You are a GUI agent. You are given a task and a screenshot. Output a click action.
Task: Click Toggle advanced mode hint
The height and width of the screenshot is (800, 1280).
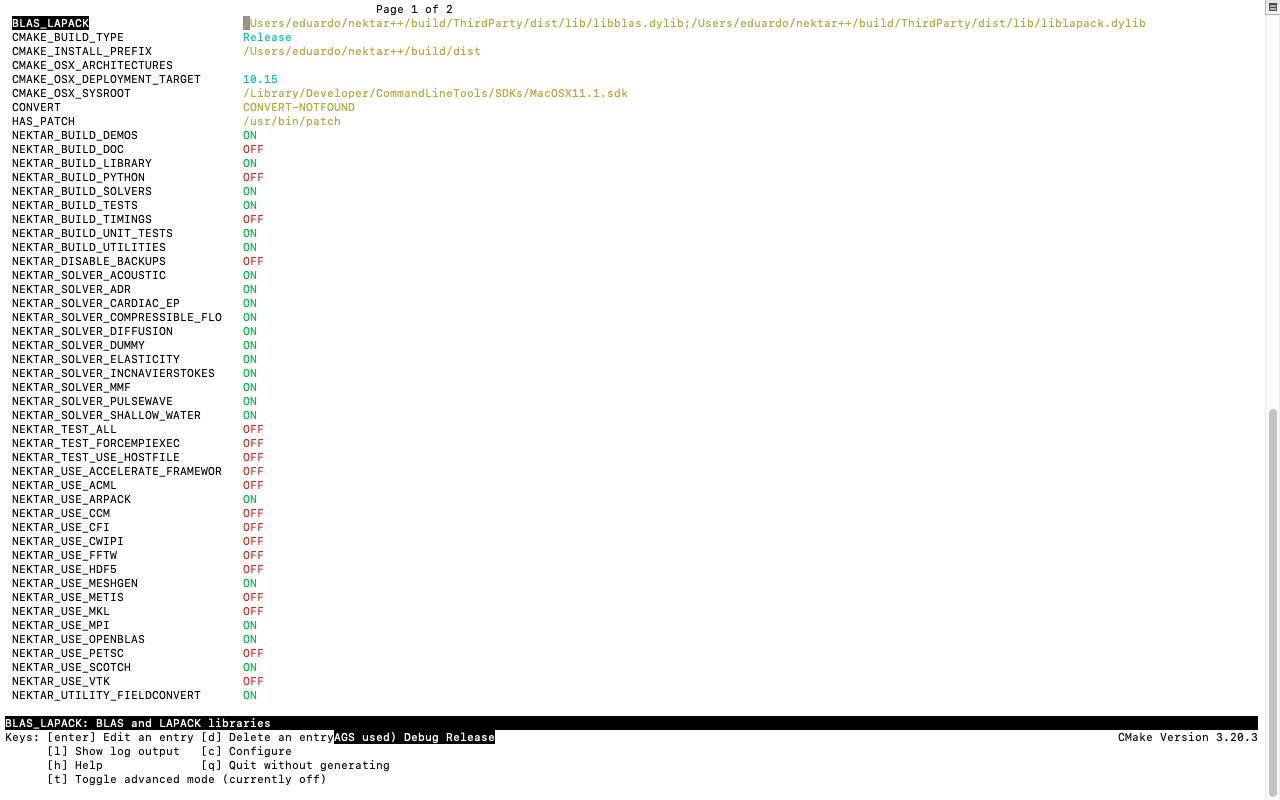point(186,779)
